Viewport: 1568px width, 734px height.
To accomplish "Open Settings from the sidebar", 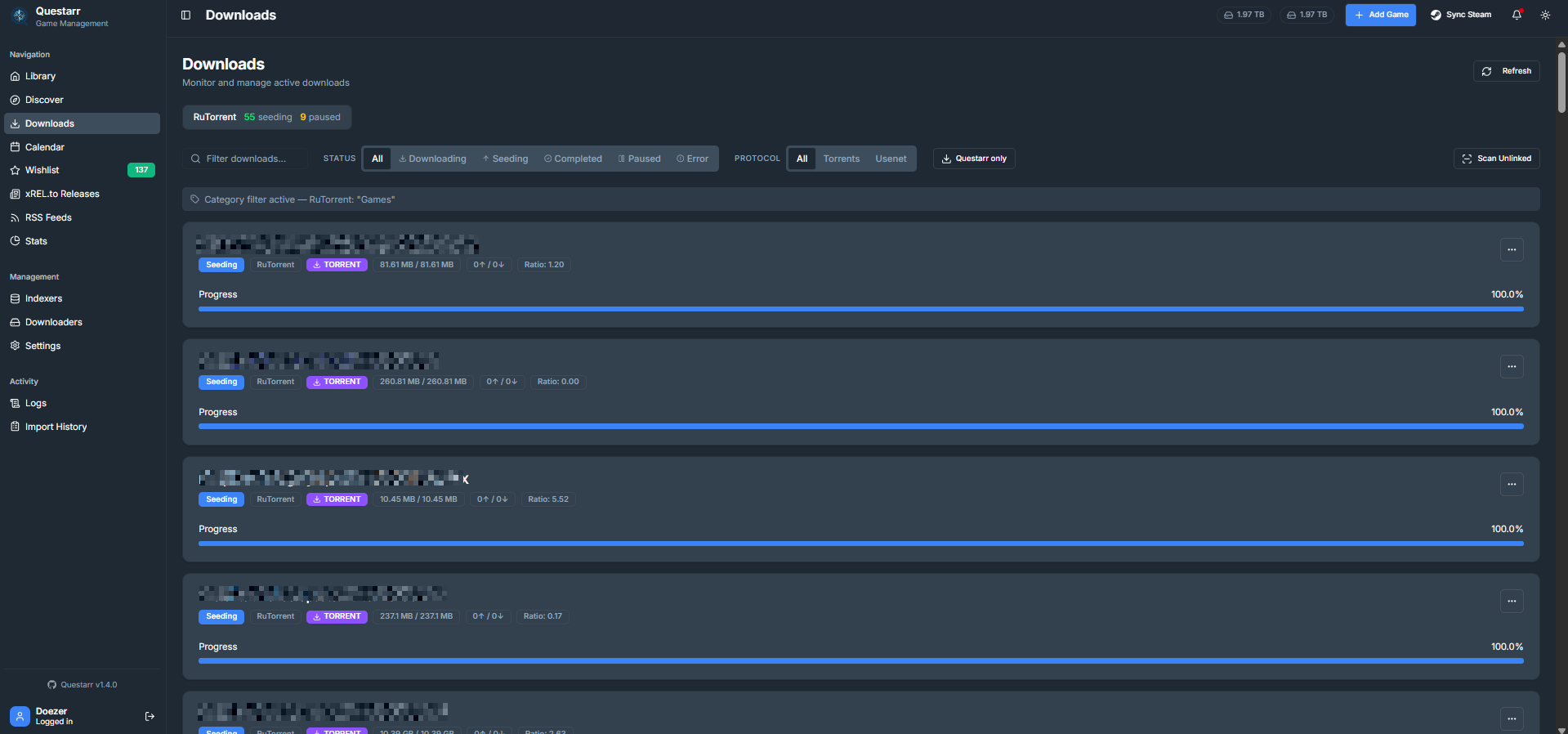I will point(82,346).
